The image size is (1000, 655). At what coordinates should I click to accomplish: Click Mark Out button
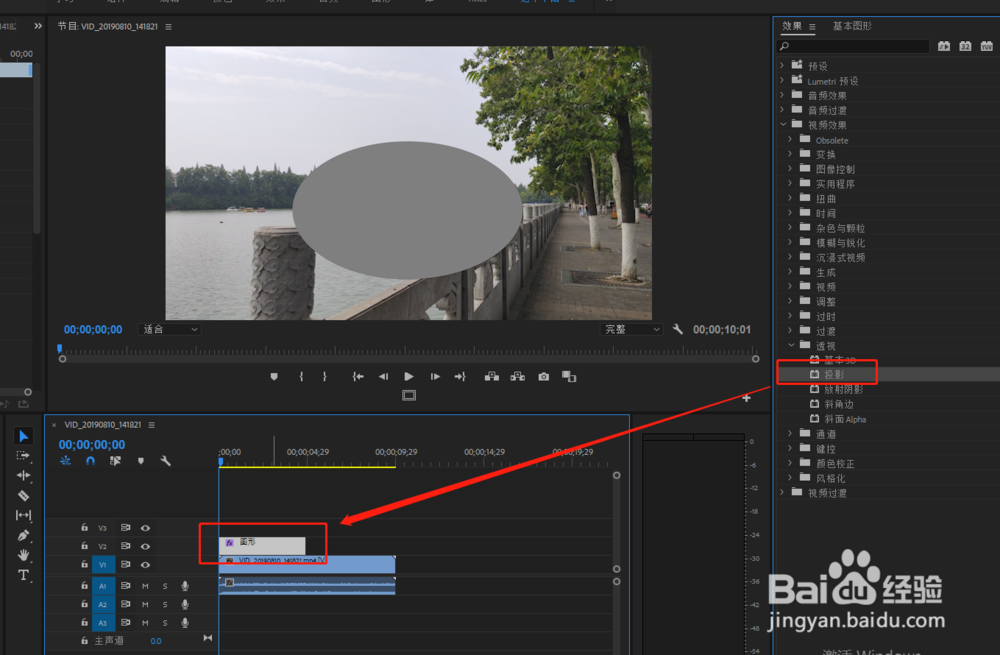pyautogui.click(x=325, y=377)
